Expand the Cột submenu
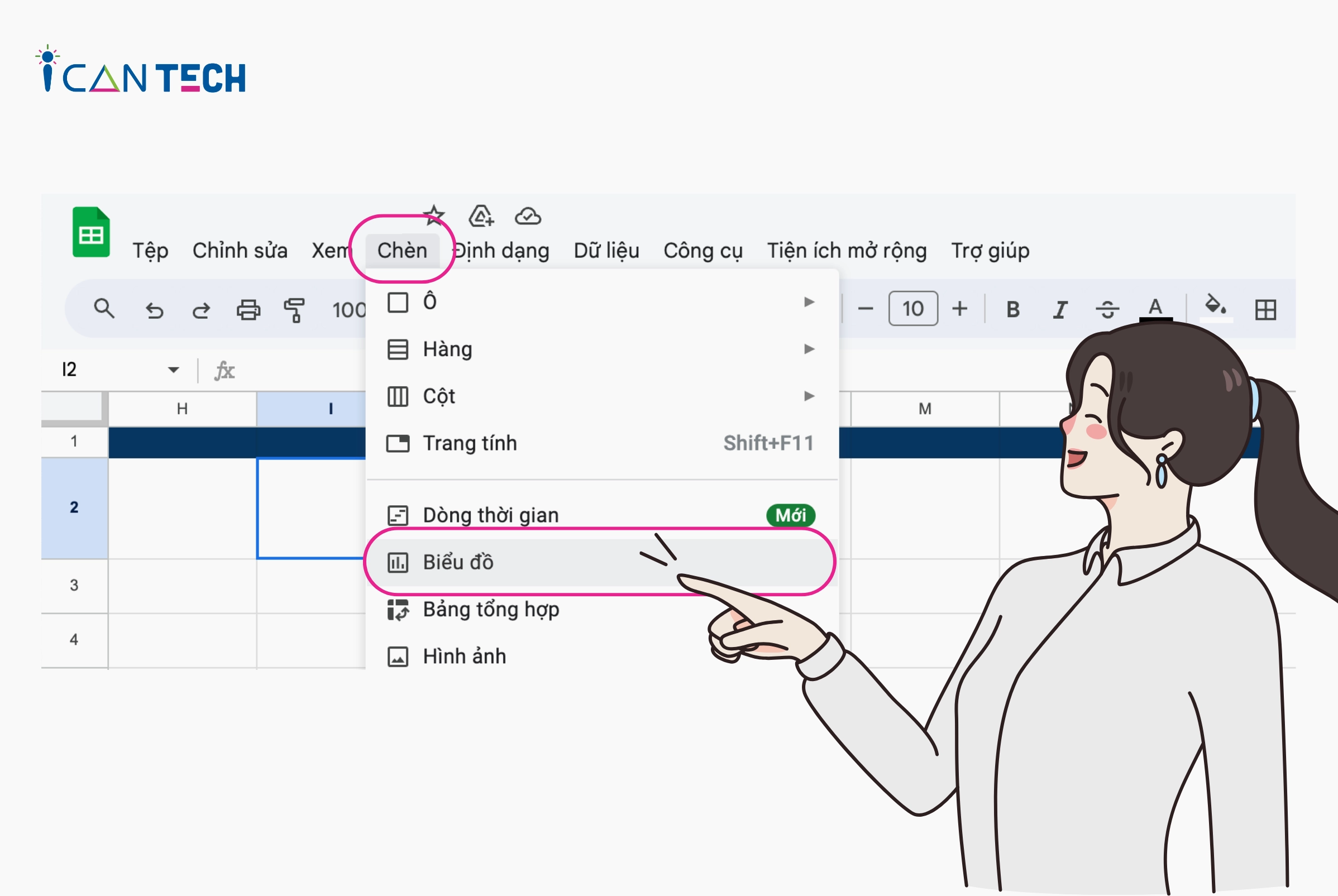 pos(602,396)
